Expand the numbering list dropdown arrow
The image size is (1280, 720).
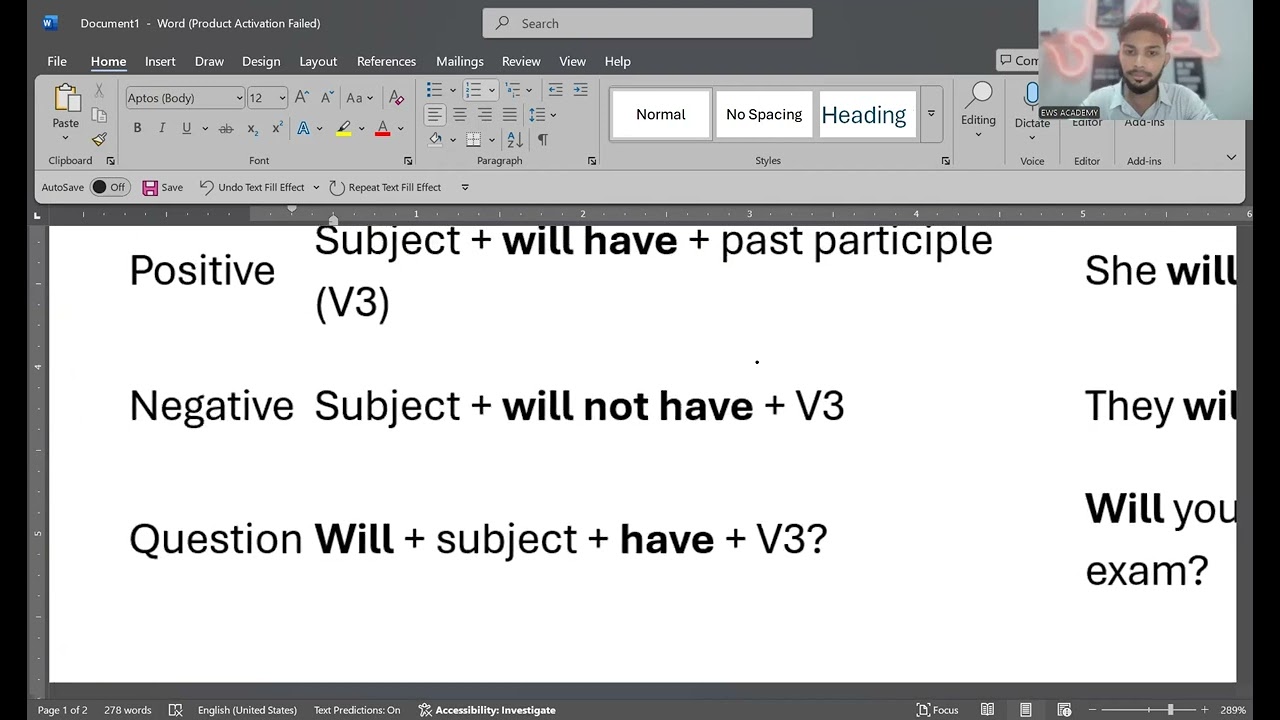(491, 90)
